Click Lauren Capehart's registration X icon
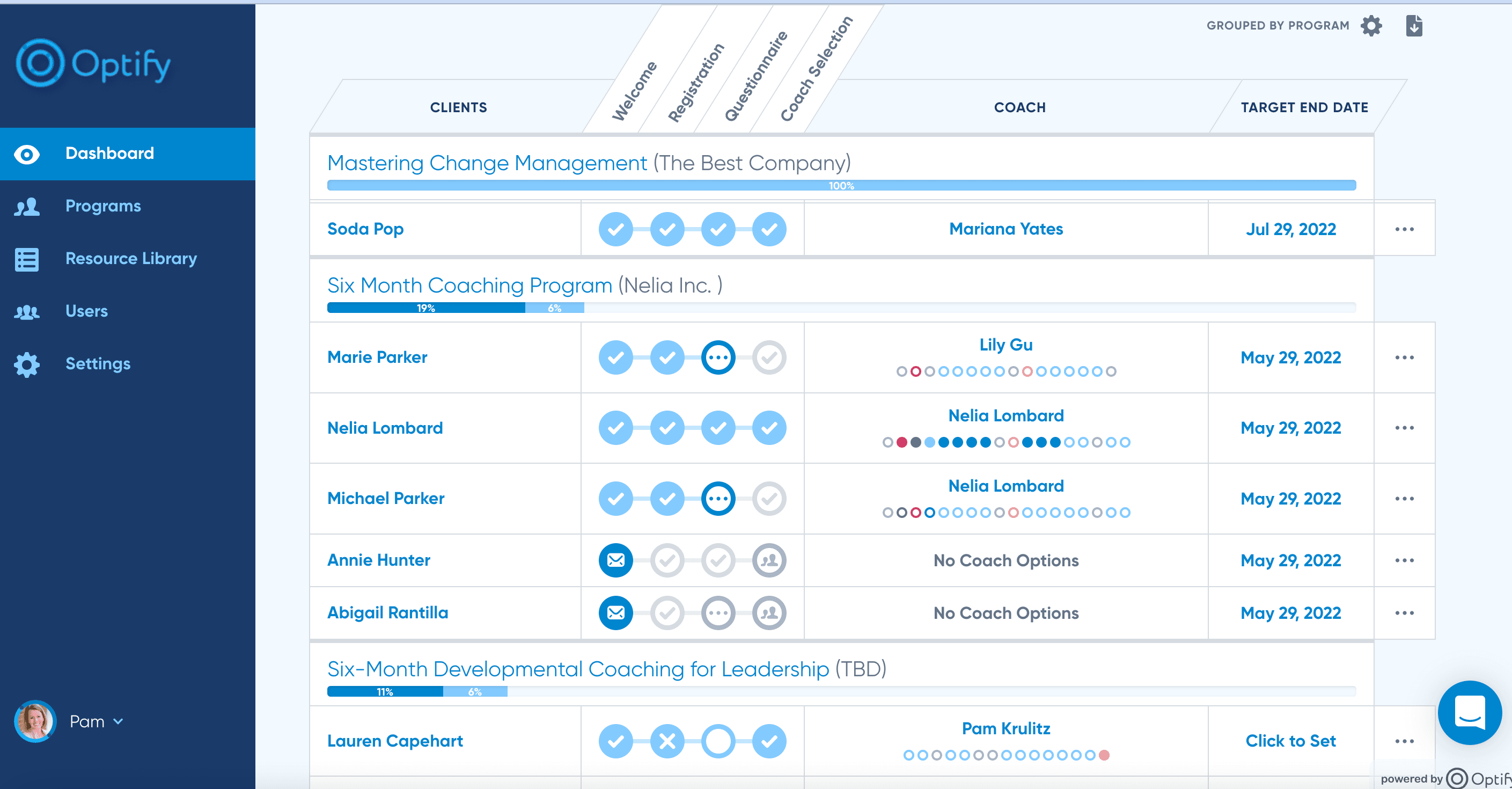The height and width of the screenshot is (789, 1512). click(667, 741)
